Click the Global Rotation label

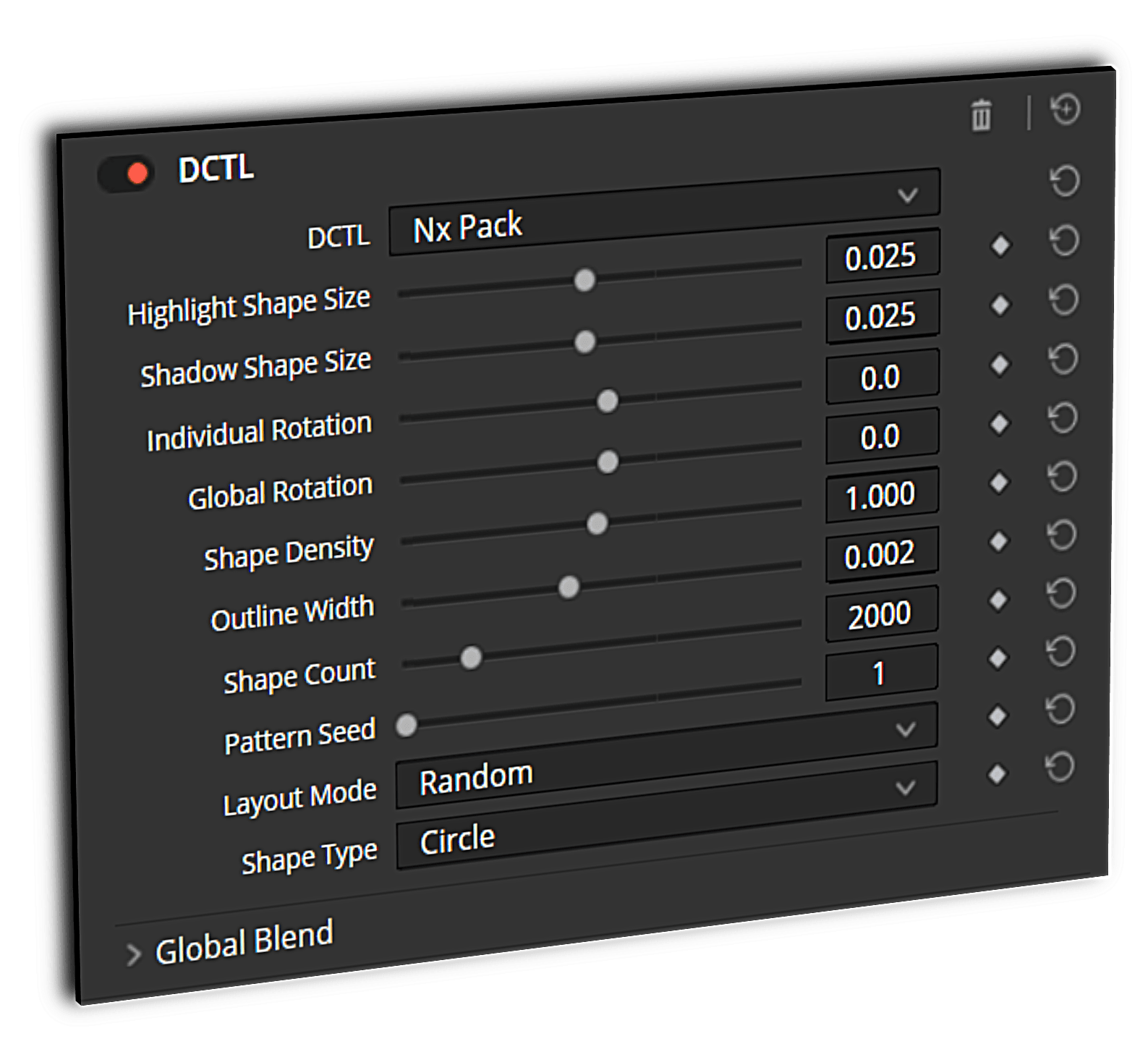coord(280,492)
